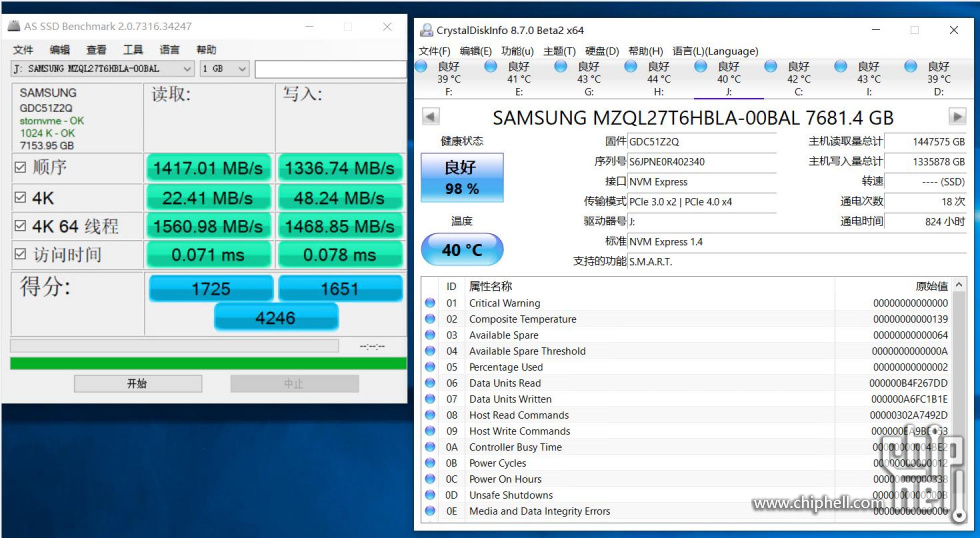Open 查看 menu in AS SSD Benchmark
Viewport: 980px width, 538px height.
(96, 50)
